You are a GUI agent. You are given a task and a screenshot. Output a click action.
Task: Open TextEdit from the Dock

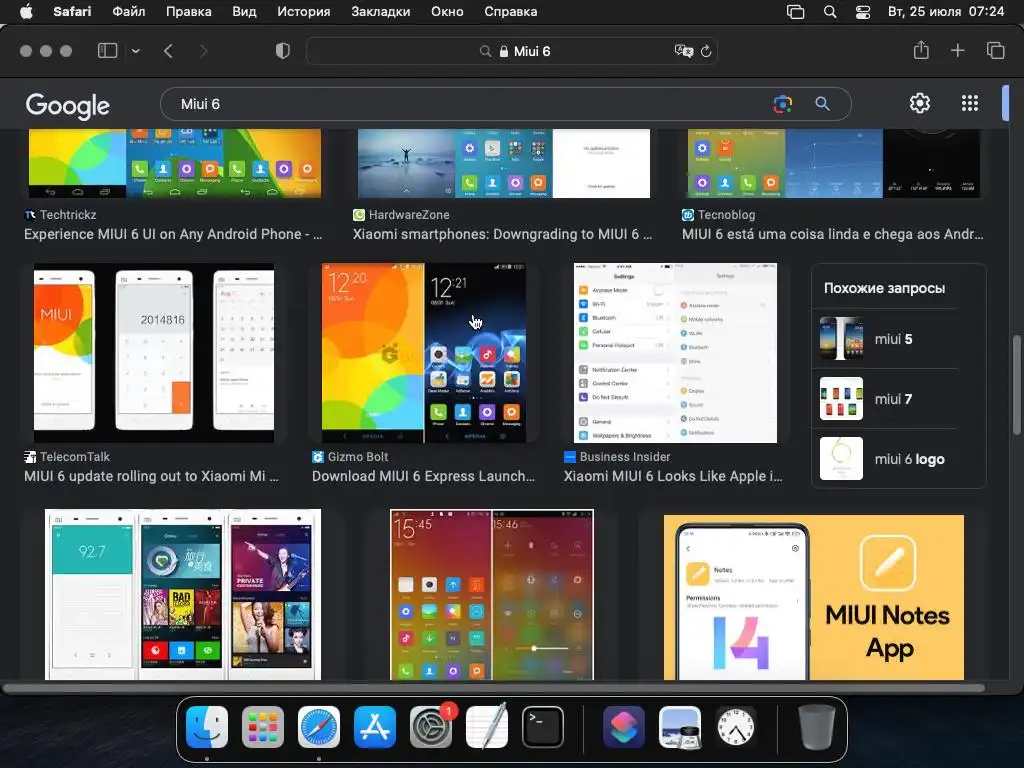pos(487,727)
